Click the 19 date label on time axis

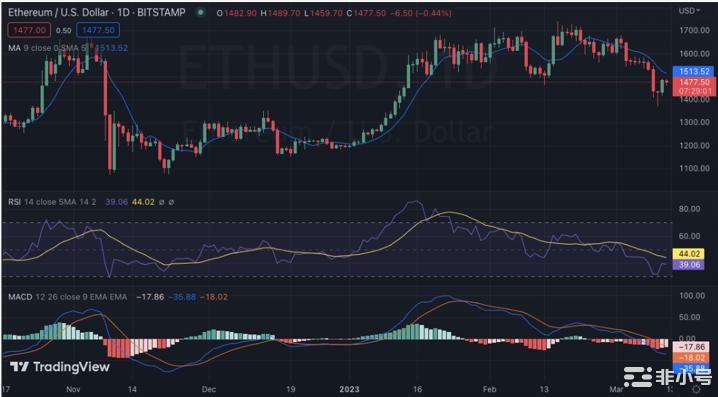pos(290,390)
